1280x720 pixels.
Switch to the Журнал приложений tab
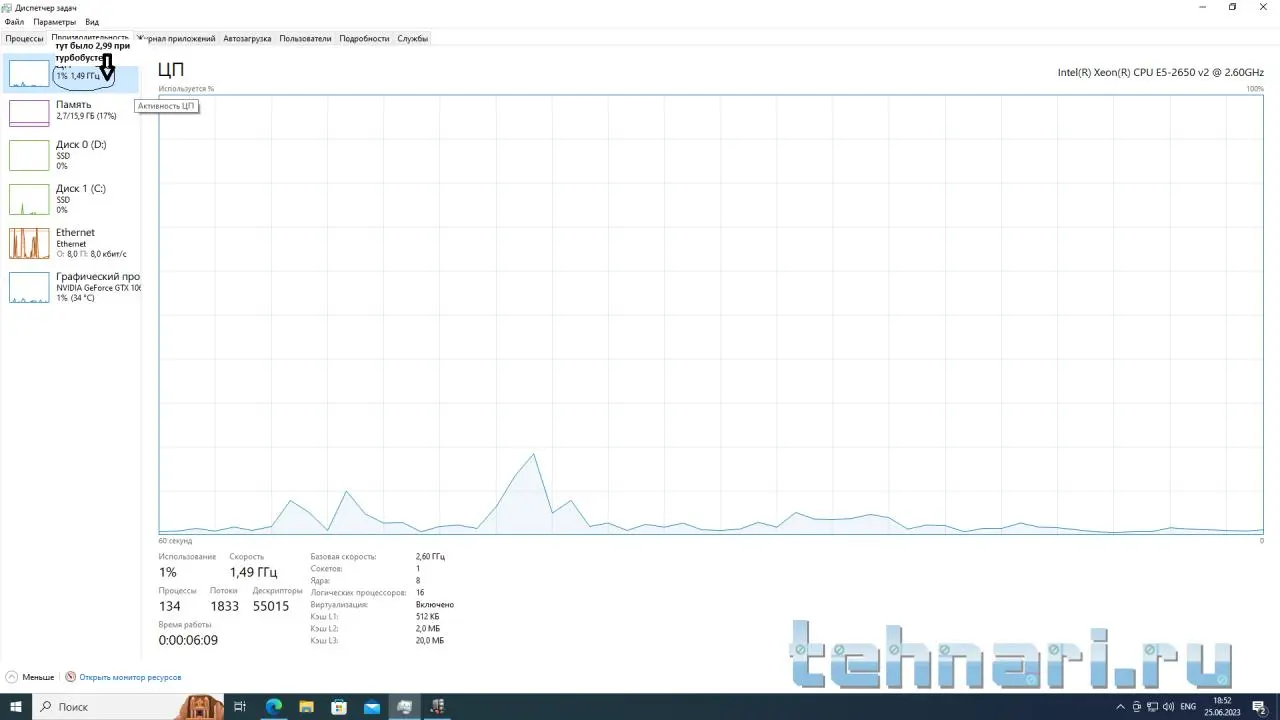pyautogui.click(x=178, y=39)
